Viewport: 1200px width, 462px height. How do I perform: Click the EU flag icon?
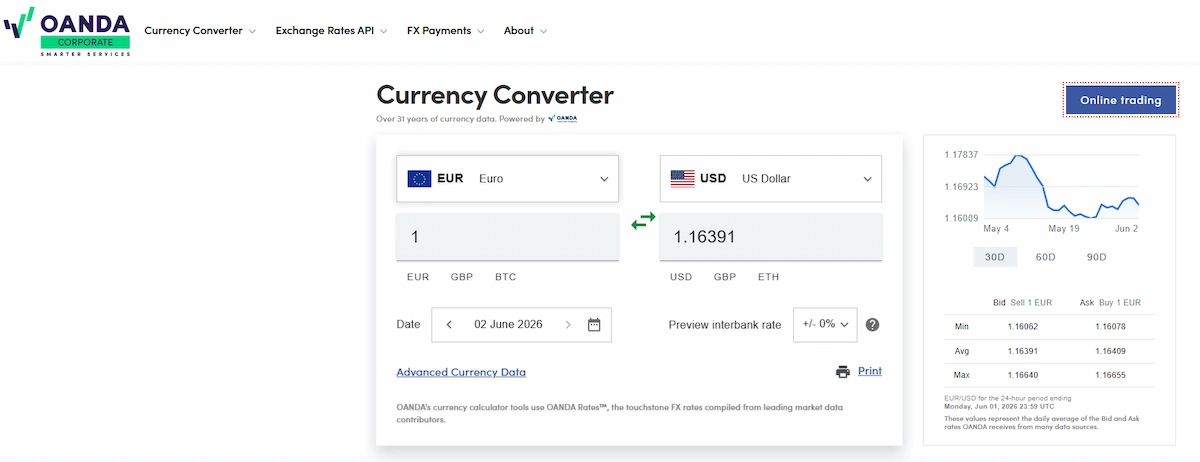(419, 179)
